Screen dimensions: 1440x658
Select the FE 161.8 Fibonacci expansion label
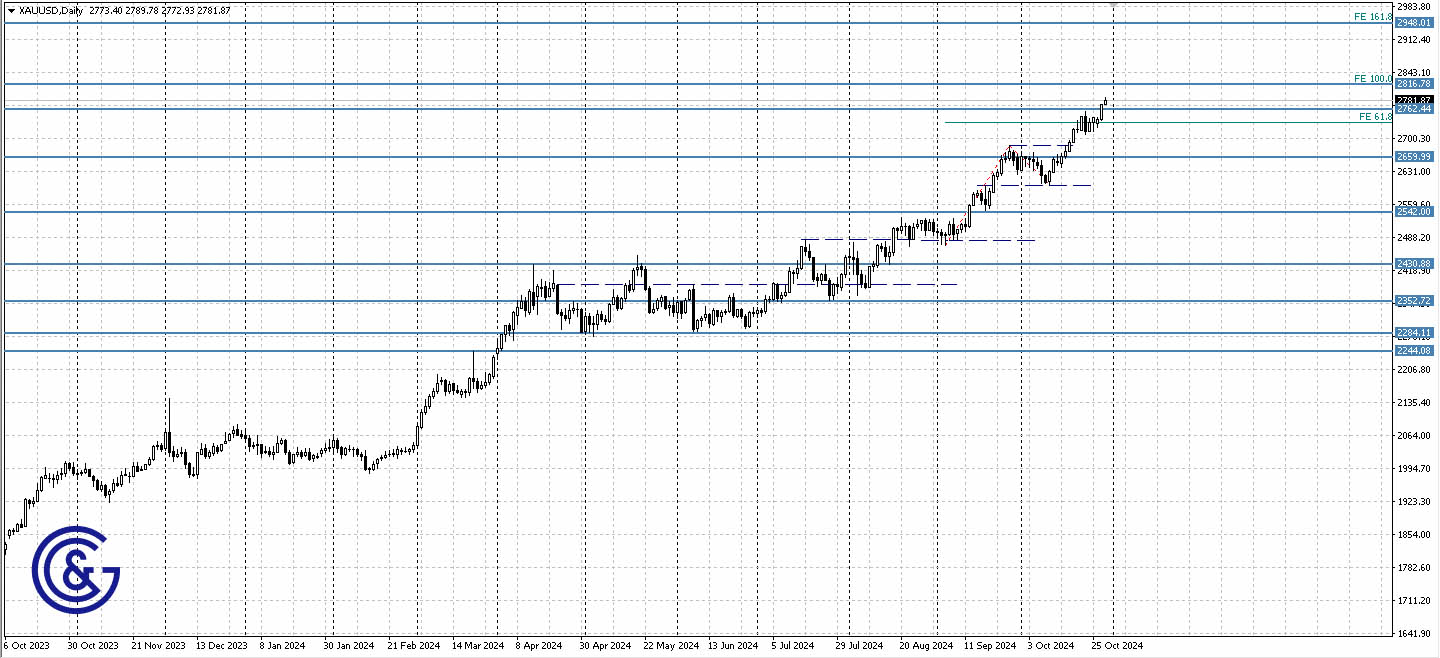coord(1371,16)
